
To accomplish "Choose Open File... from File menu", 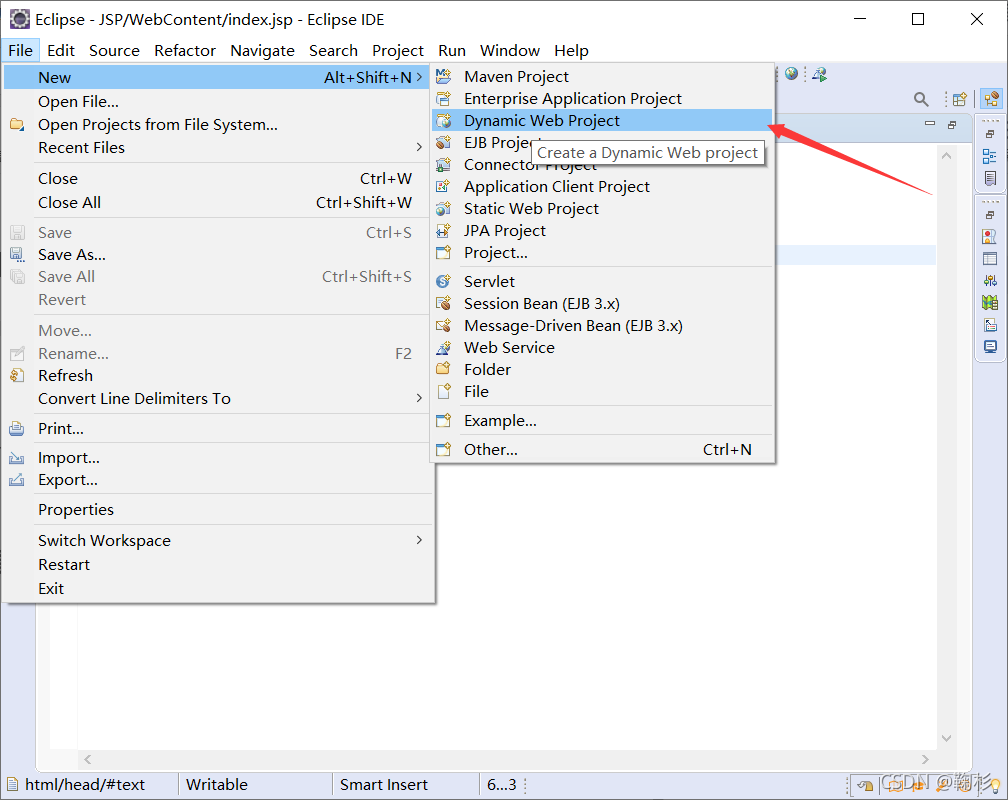I will (217, 101).
